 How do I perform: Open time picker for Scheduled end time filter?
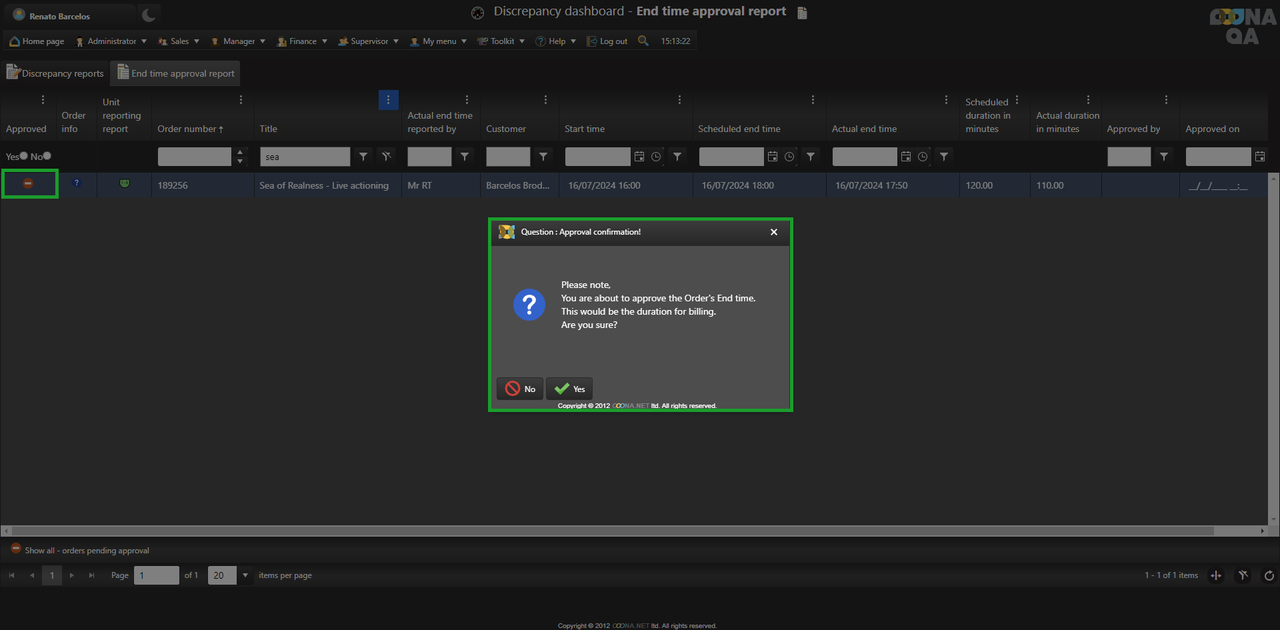coord(789,157)
